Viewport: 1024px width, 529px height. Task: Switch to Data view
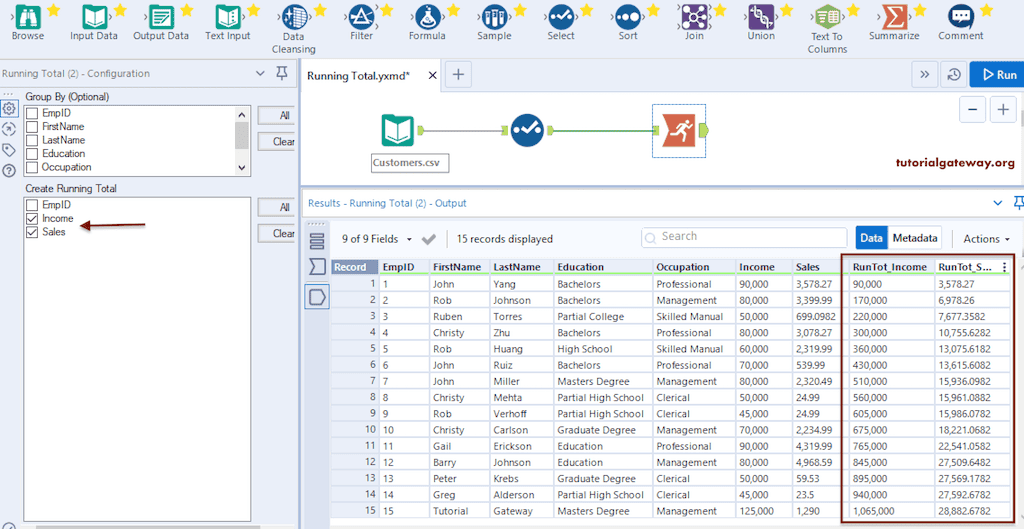[x=872, y=238]
